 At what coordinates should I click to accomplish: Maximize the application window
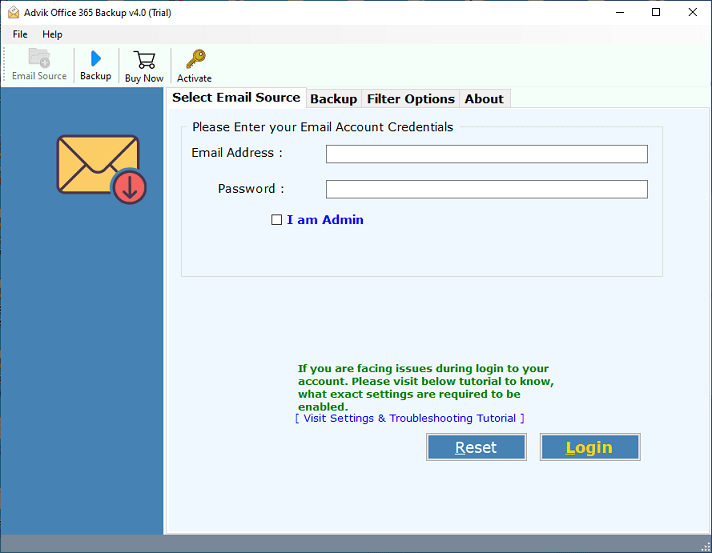[x=656, y=12]
